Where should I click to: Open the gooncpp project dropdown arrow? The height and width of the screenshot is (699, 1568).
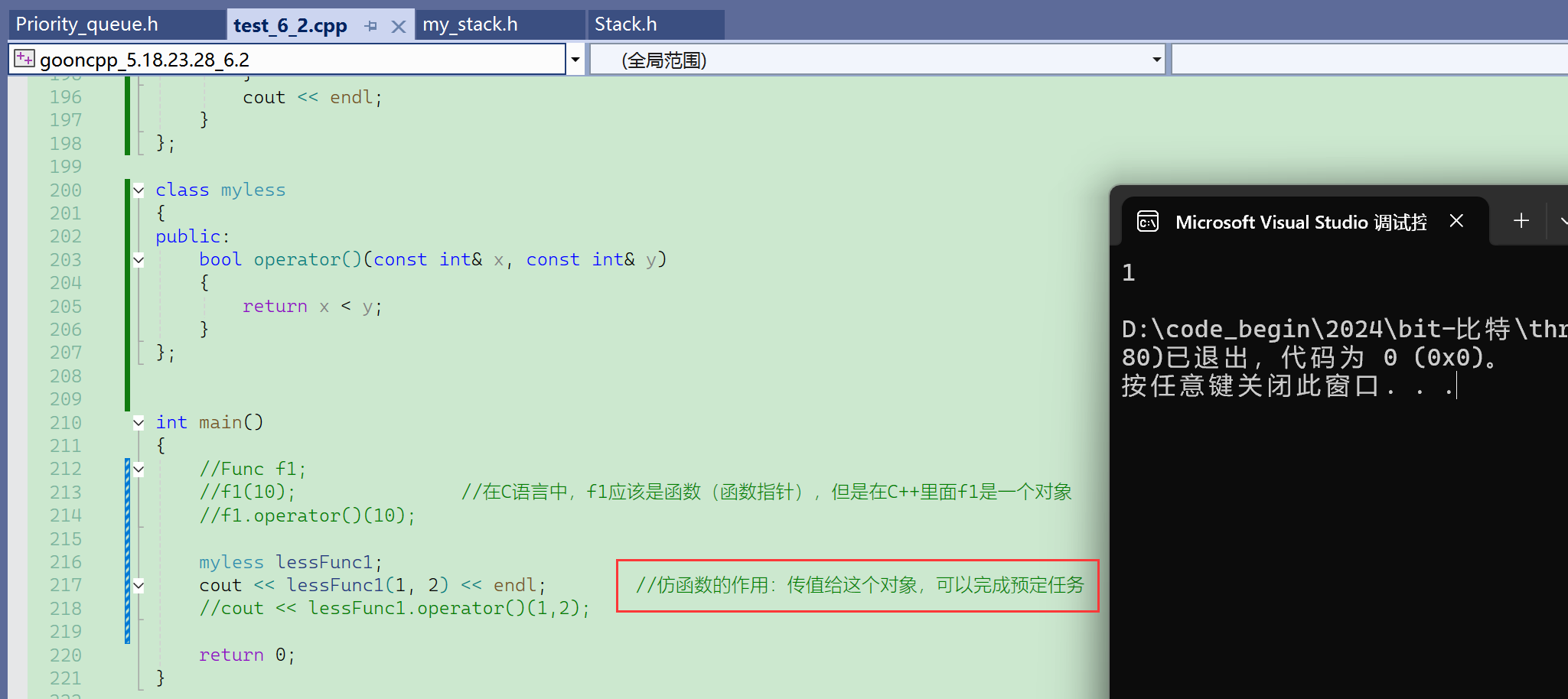point(575,60)
